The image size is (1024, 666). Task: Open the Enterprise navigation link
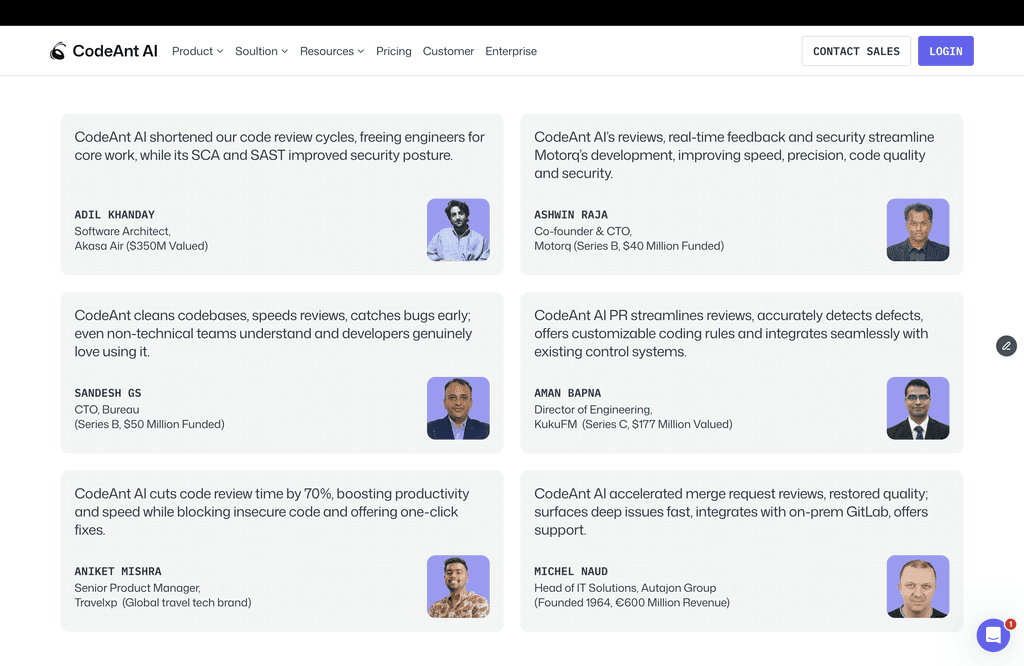click(x=511, y=51)
